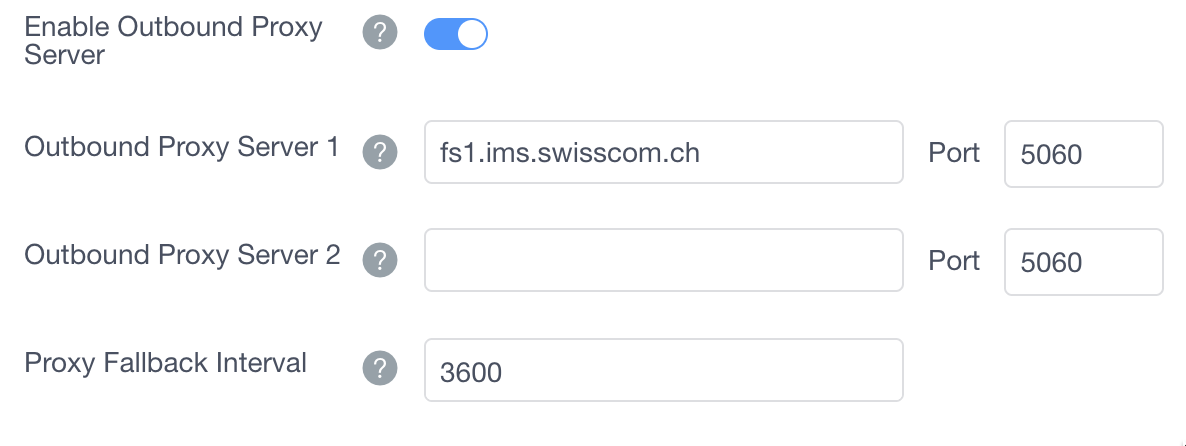Click the Proxy Fallback Interval label
Image resolution: width=1186 pixels, height=446 pixels.
pyautogui.click(x=166, y=362)
